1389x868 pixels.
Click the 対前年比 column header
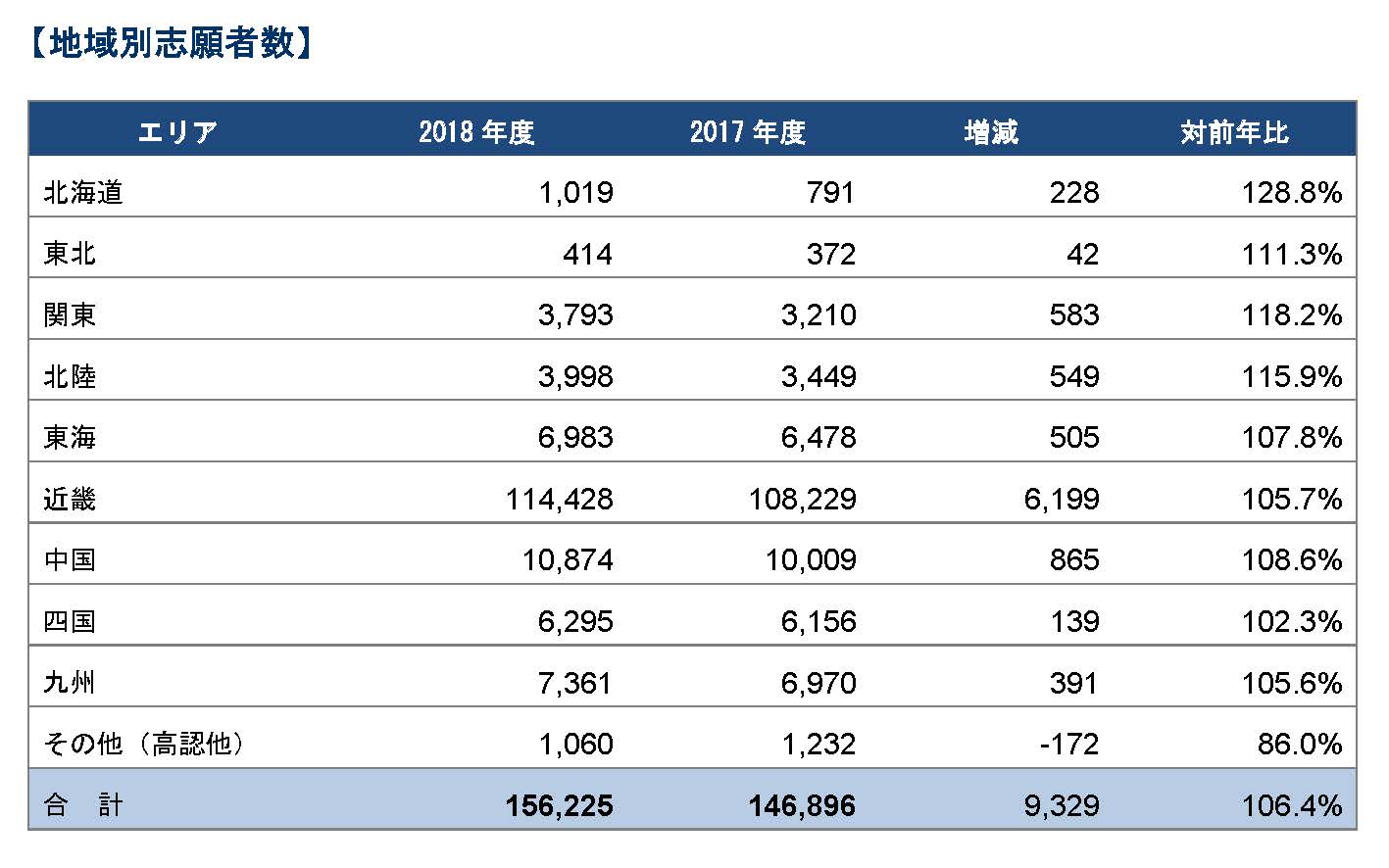pyautogui.click(x=1234, y=132)
